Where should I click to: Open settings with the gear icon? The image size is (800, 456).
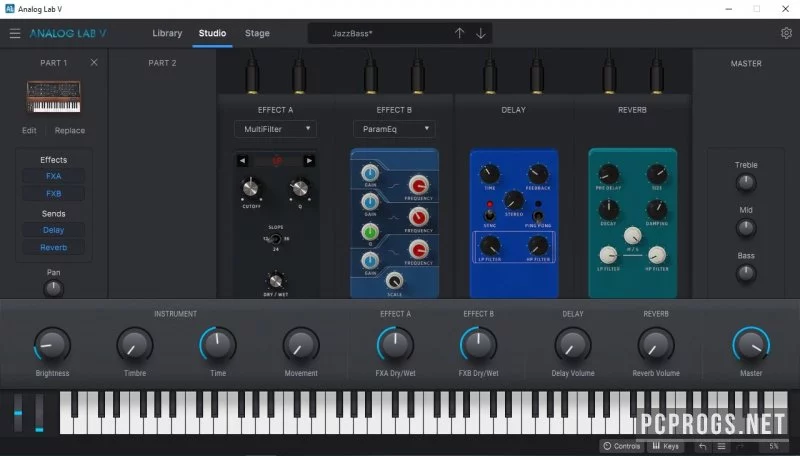point(786,33)
